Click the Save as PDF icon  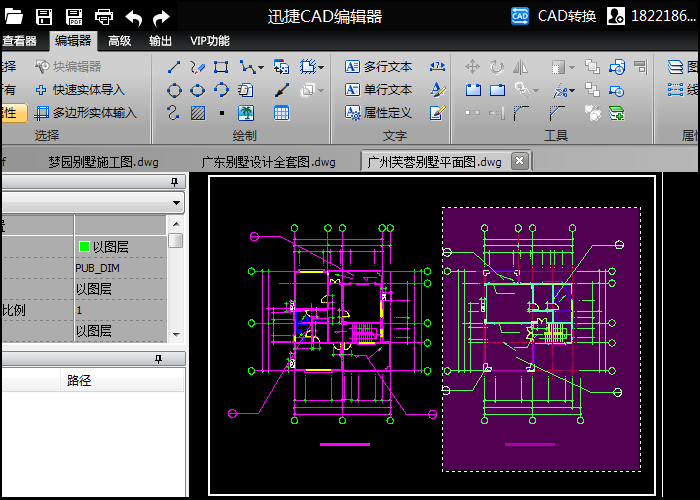tap(74, 17)
